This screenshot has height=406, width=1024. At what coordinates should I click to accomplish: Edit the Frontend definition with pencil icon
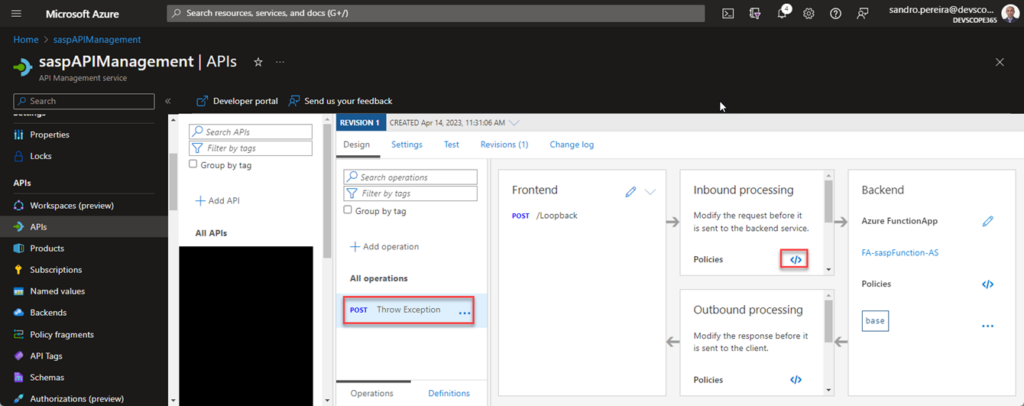[630, 191]
